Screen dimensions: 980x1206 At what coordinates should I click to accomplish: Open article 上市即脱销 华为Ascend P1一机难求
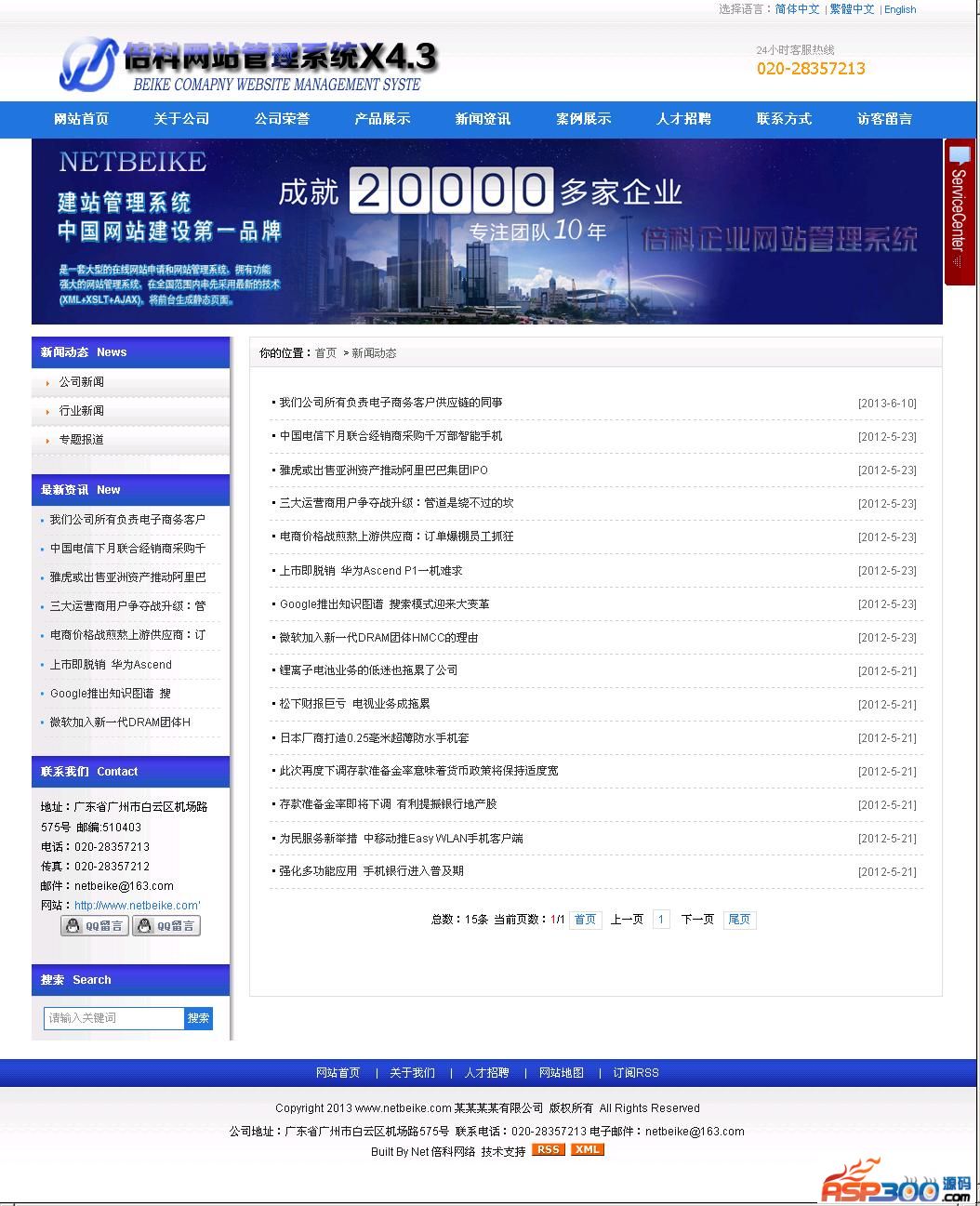(x=371, y=571)
